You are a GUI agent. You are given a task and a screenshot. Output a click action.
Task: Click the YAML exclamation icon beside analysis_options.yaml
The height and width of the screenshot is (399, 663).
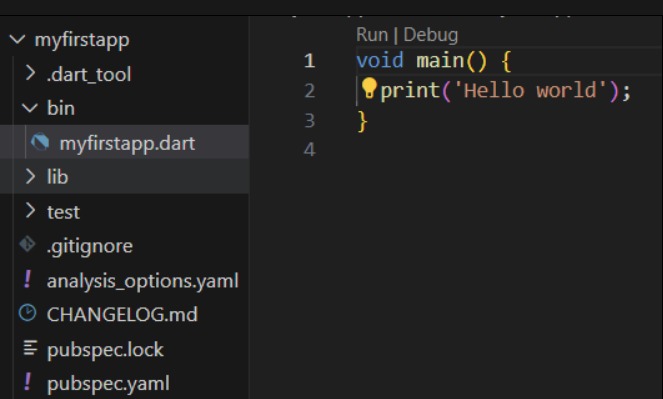27,279
